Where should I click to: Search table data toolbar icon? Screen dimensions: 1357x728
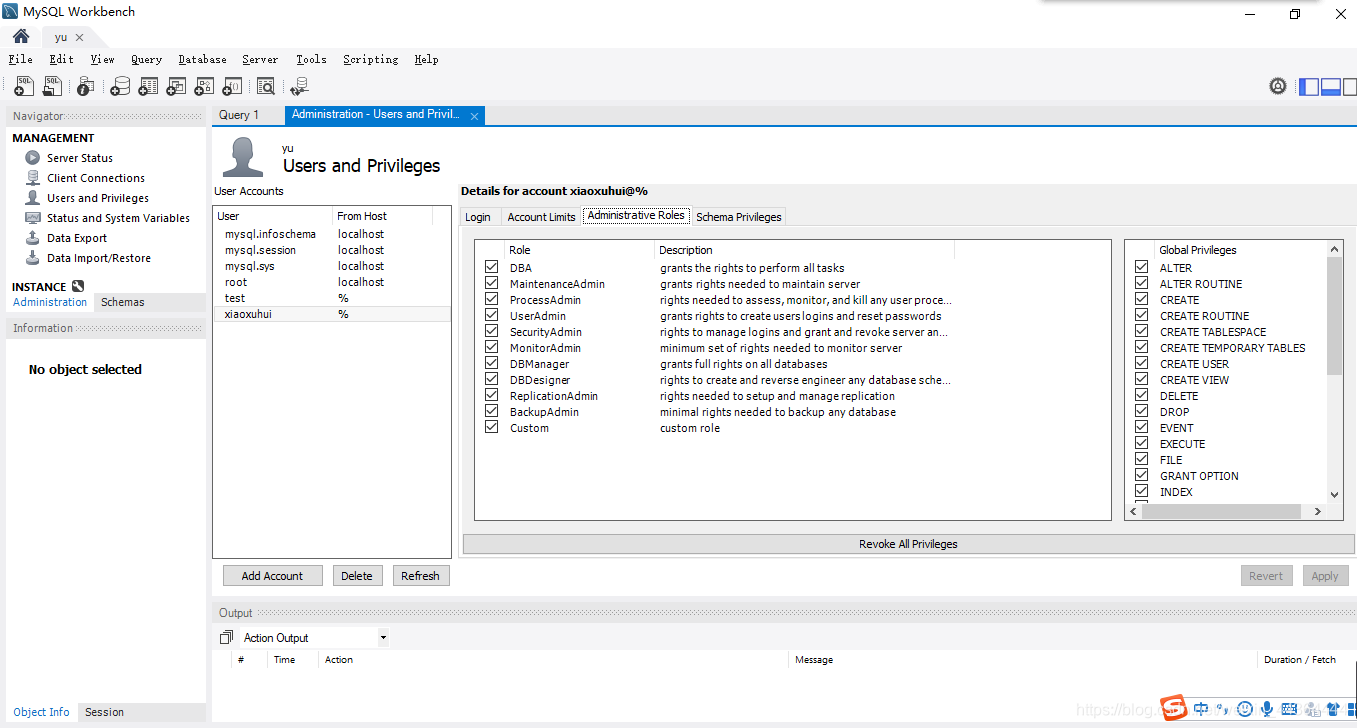[265, 87]
